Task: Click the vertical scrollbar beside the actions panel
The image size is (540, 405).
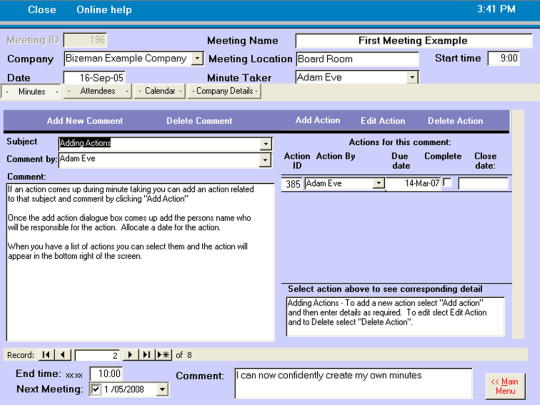Action: pyautogui.click(x=518, y=225)
